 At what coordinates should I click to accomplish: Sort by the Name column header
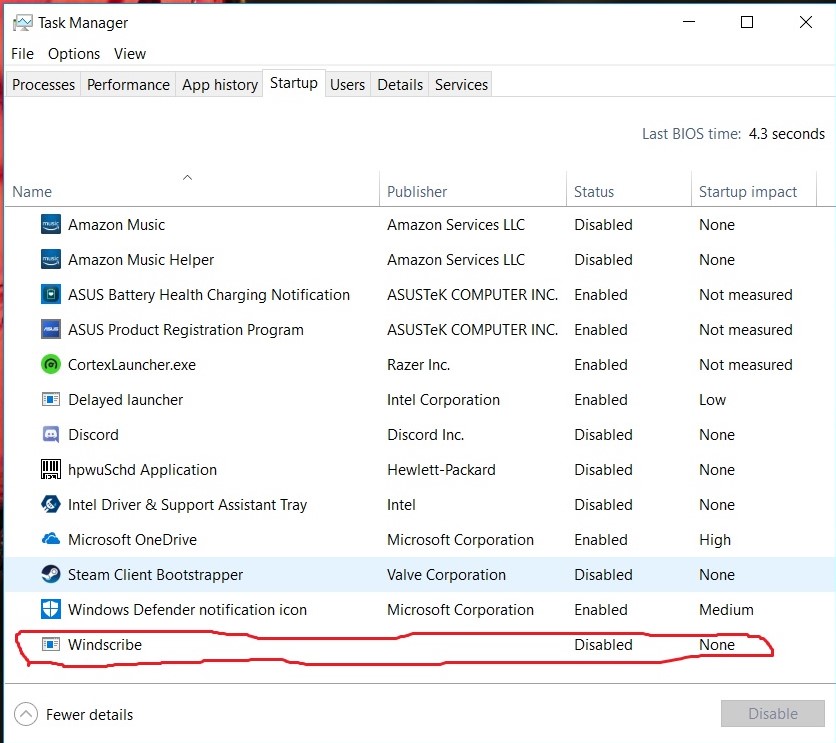(x=192, y=189)
